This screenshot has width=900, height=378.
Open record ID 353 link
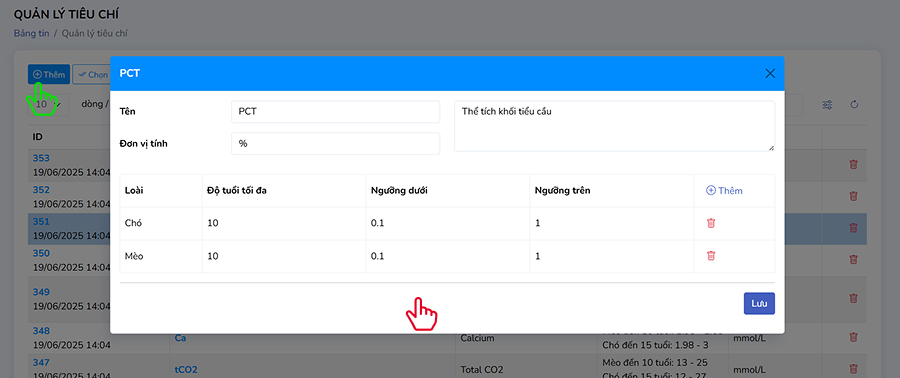(x=41, y=158)
